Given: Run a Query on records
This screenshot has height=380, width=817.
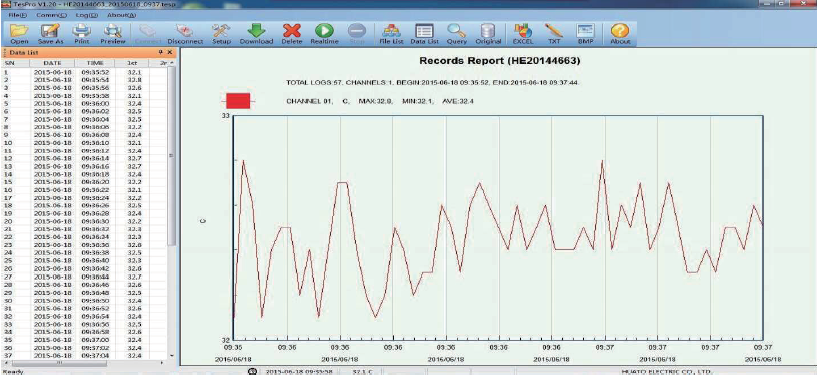Looking at the screenshot, I should click(x=456, y=34).
